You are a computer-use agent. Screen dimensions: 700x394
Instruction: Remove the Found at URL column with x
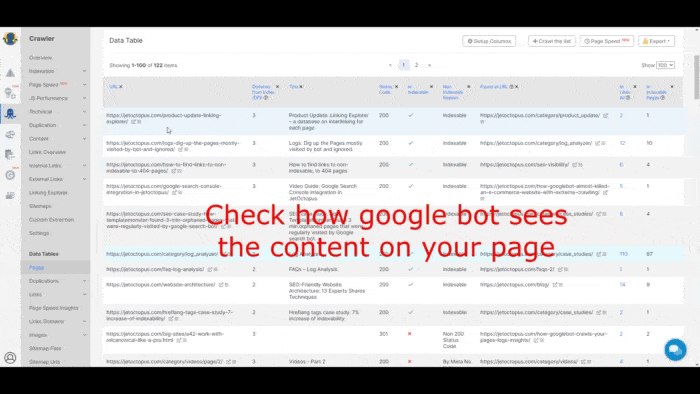coord(517,87)
